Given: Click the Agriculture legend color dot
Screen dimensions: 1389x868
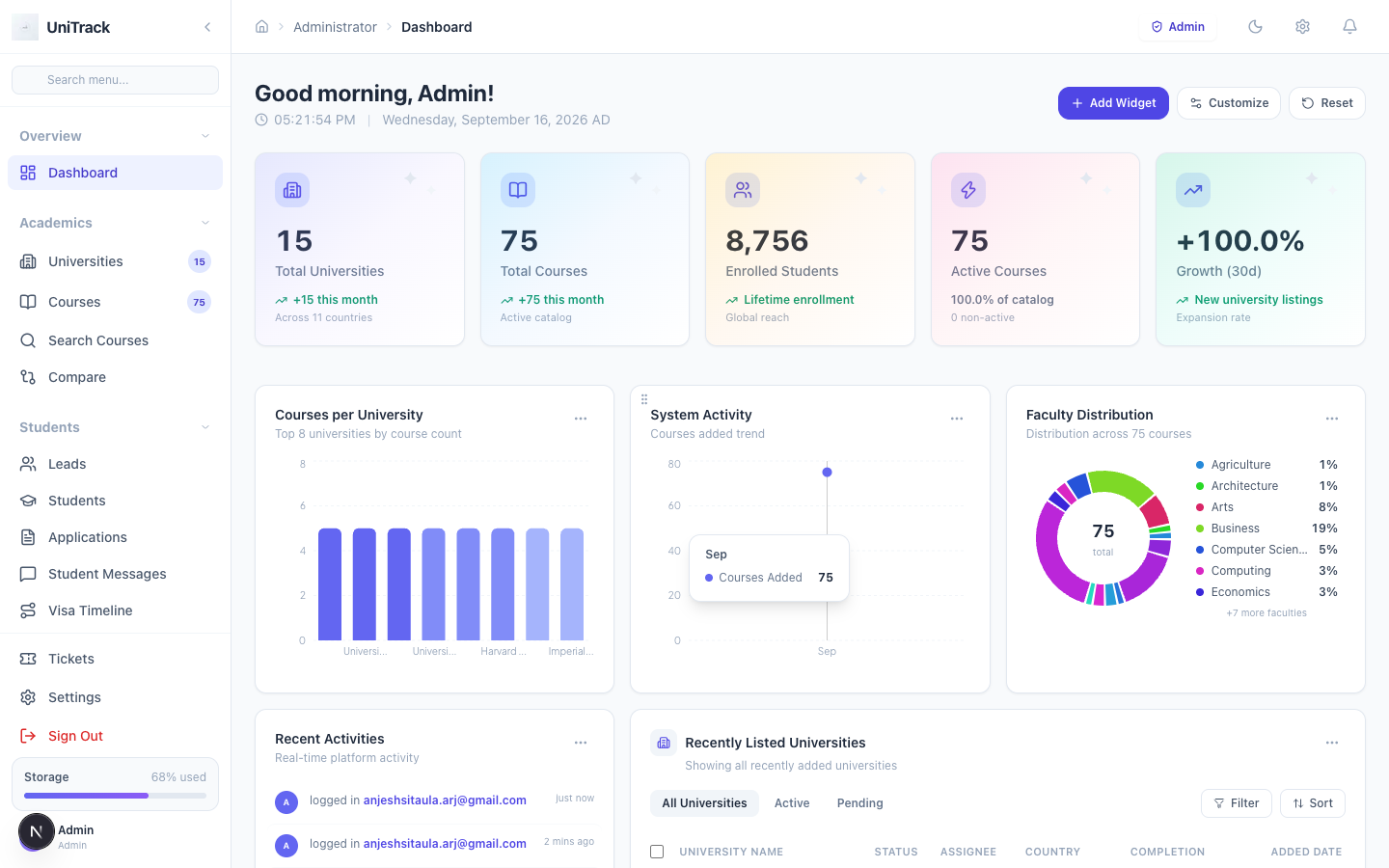Looking at the screenshot, I should 1200,465.
